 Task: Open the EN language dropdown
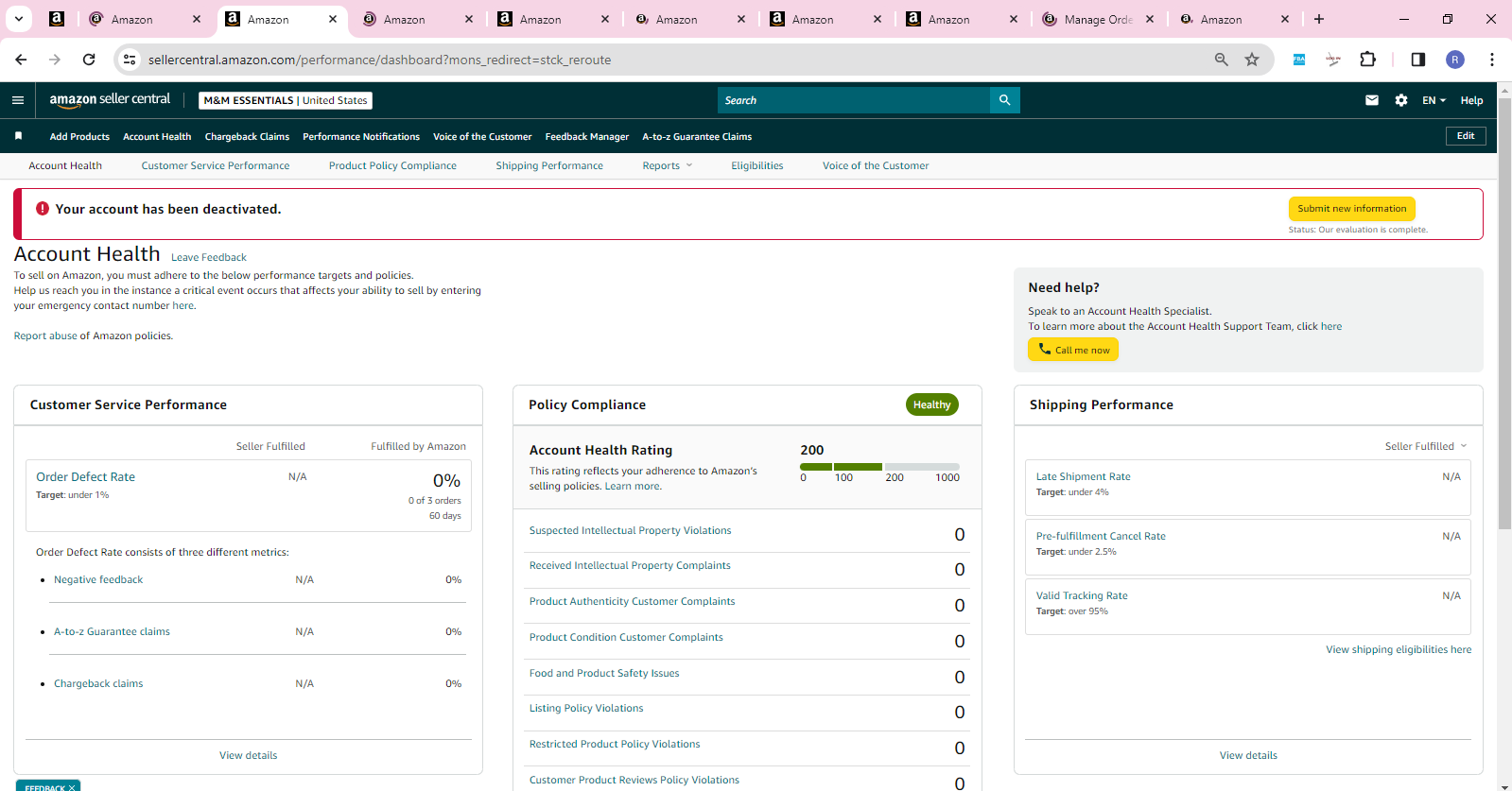pyautogui.click(x=1434, y=100)
